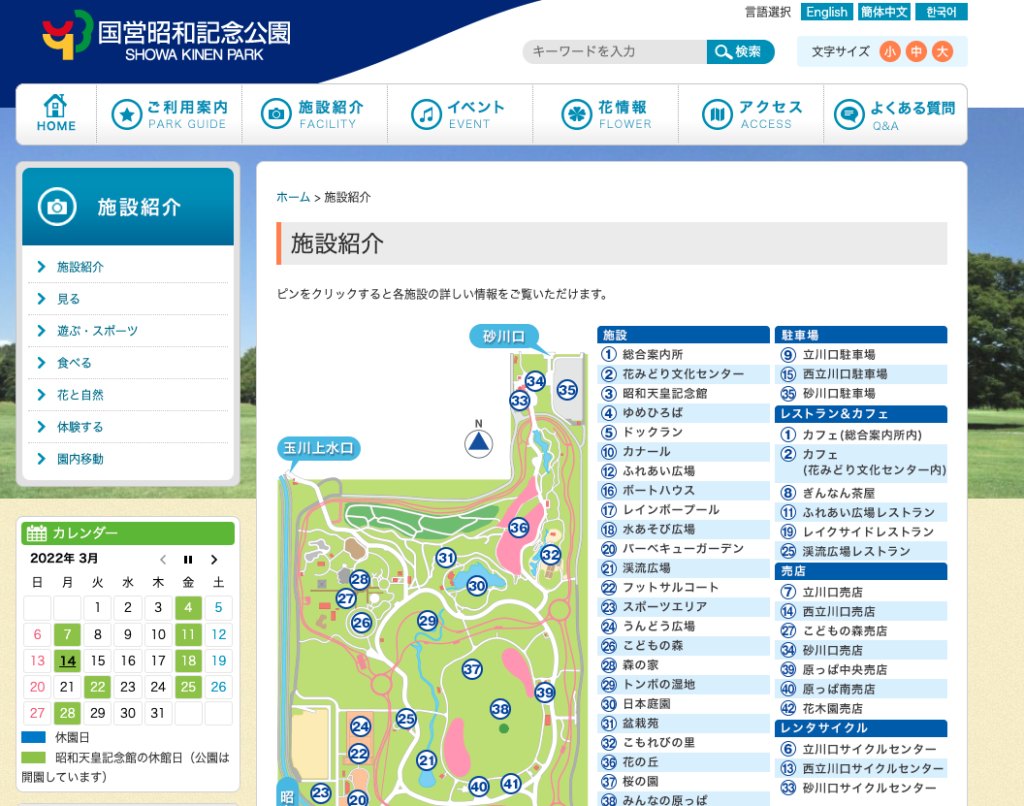1024x806 pixels.
Task: Pause the calendar with the pause button
Action: [188, 559]
